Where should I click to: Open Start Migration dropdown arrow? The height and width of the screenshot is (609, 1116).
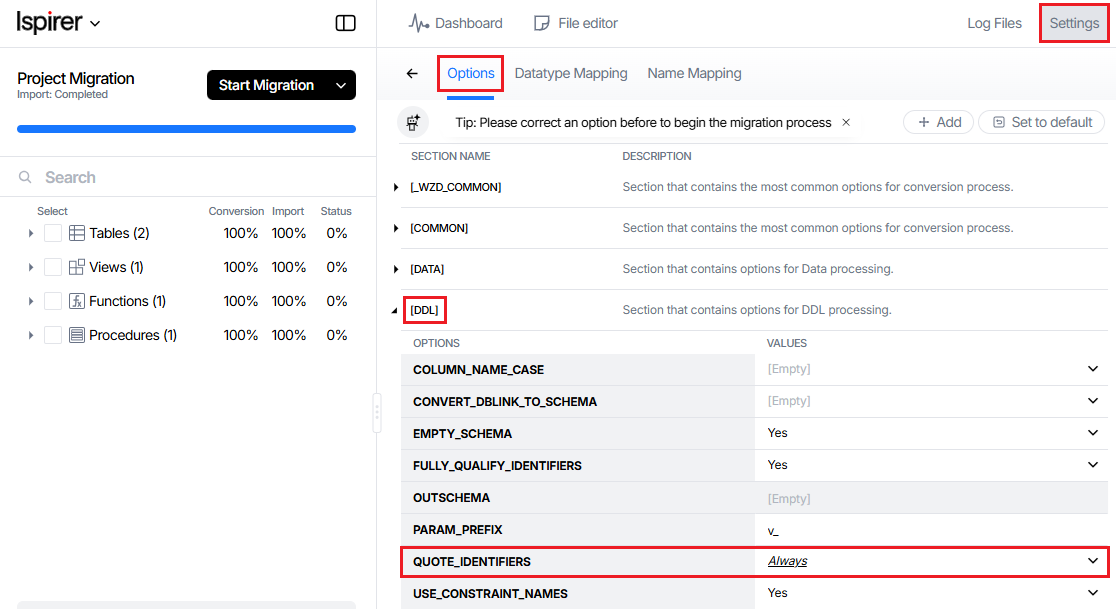click(x=341, y=86)
